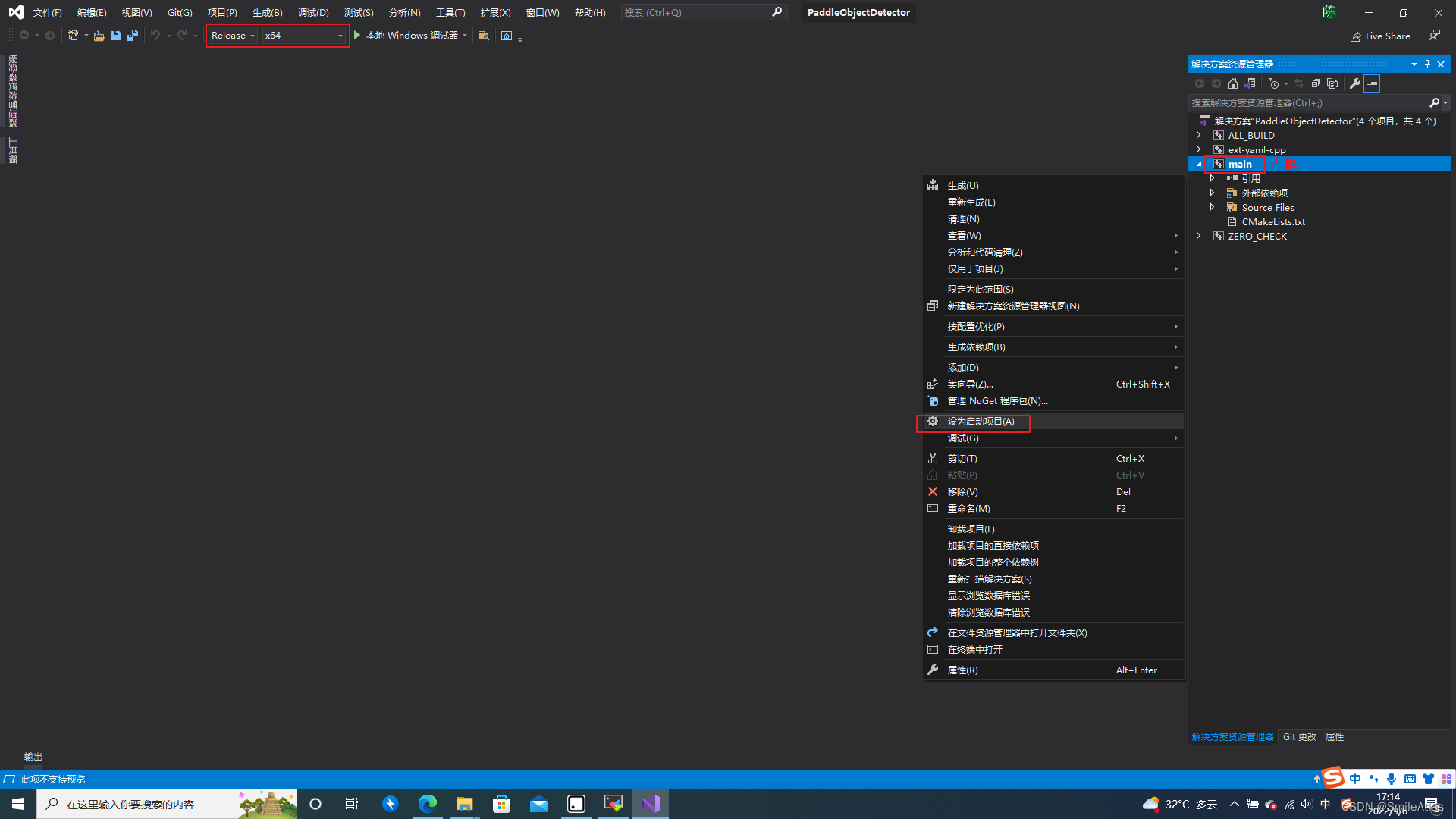
Task: Toggle the Preview Selected Items button
Action: [1372, 83]
